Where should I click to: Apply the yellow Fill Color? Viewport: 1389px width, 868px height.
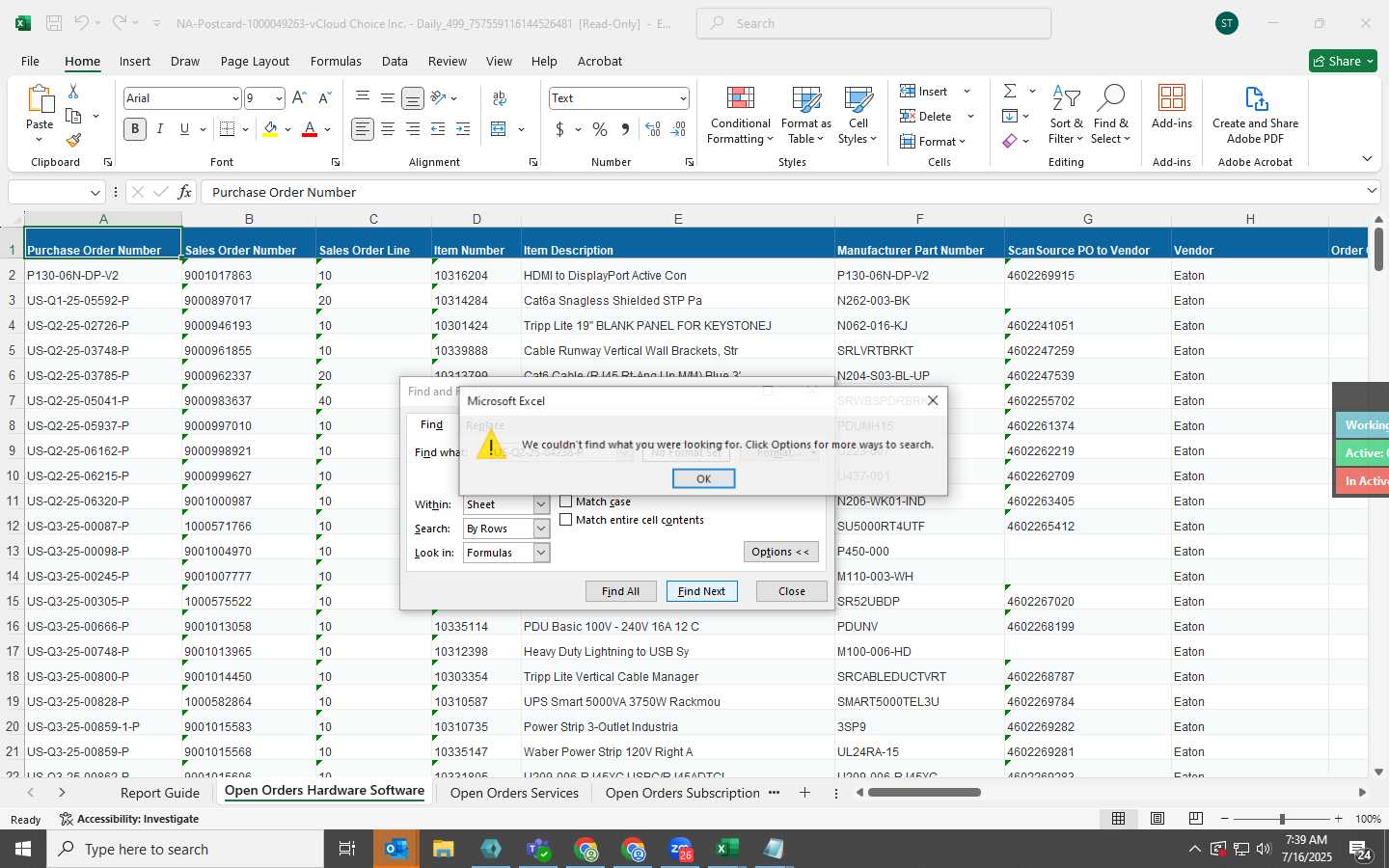click(x=270, y=128)
